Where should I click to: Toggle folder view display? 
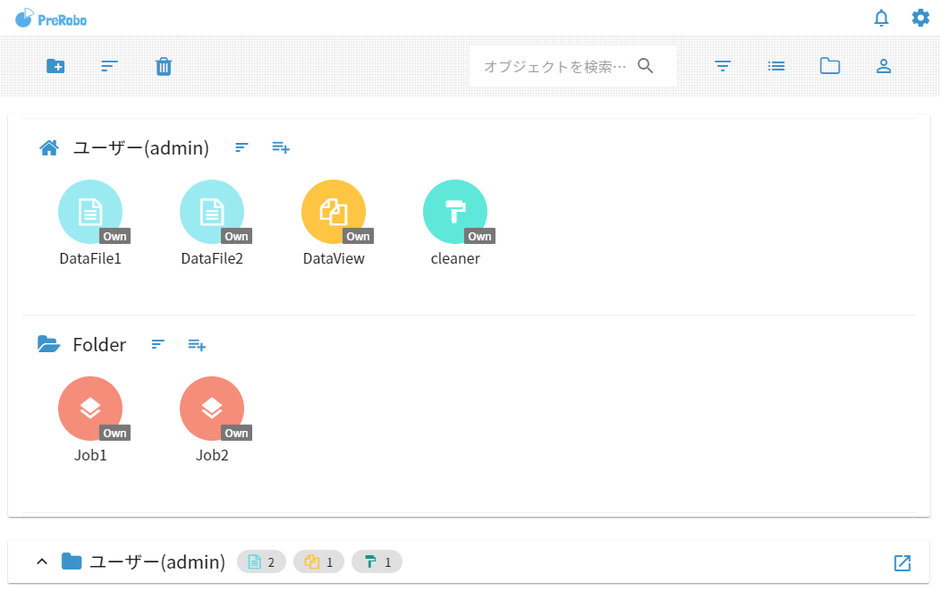pyautogui.click(x=829, y=66)
